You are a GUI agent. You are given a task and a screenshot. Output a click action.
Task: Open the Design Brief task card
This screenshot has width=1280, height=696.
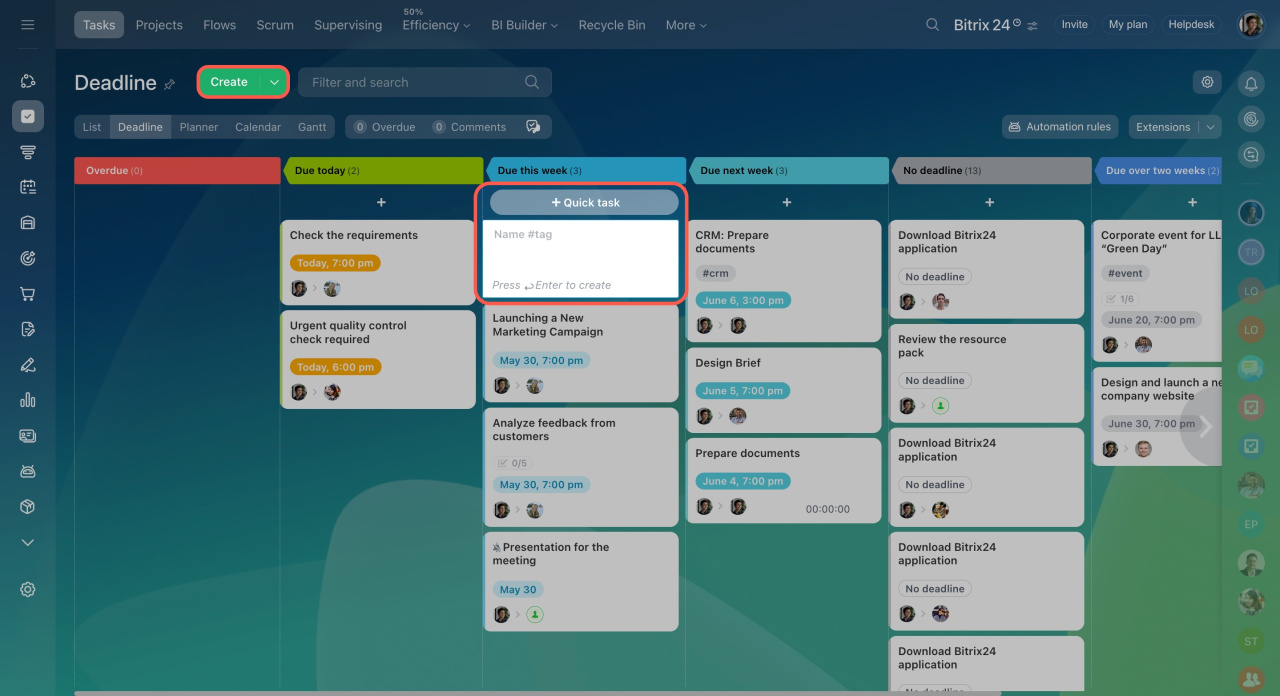[x=784, y=389]
